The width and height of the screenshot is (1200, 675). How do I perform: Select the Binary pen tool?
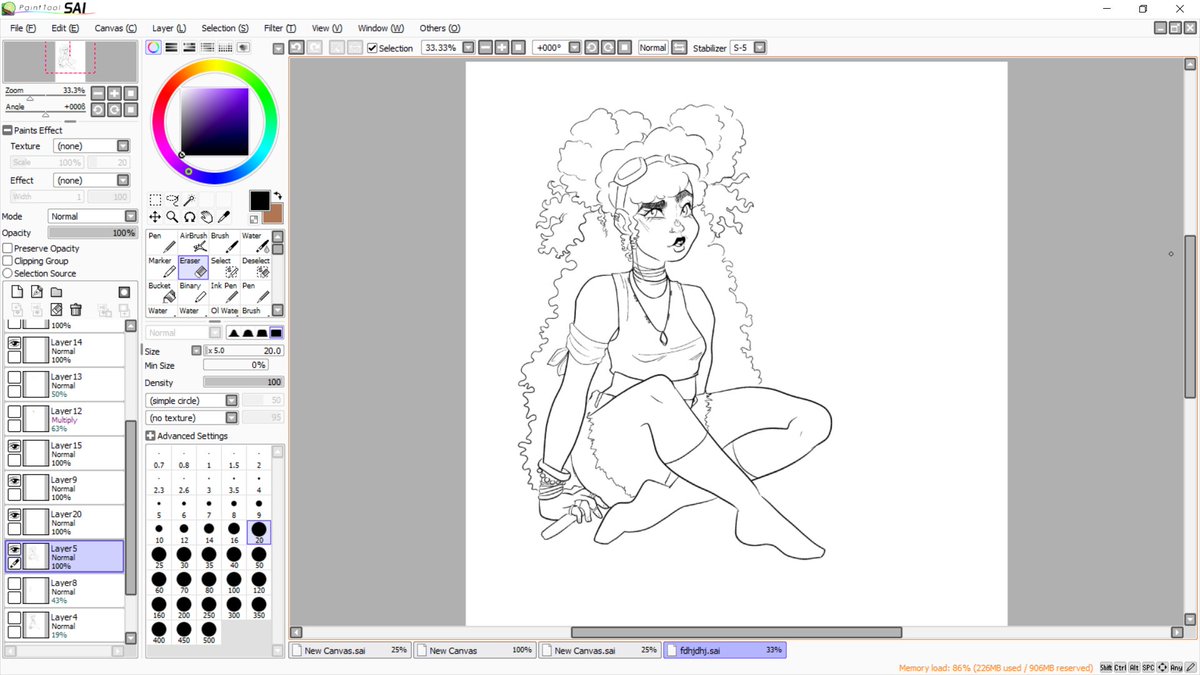point(193,292)
